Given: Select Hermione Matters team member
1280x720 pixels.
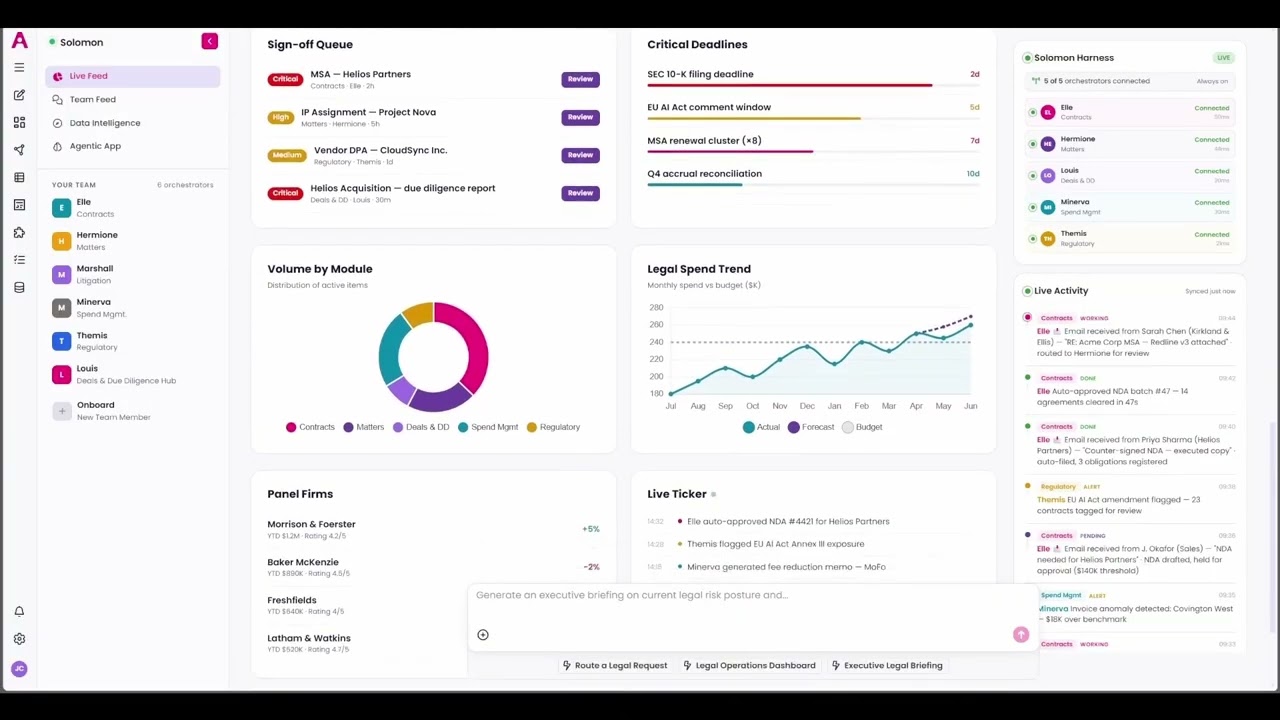Looking at the screenshot, I should [132, 241].
